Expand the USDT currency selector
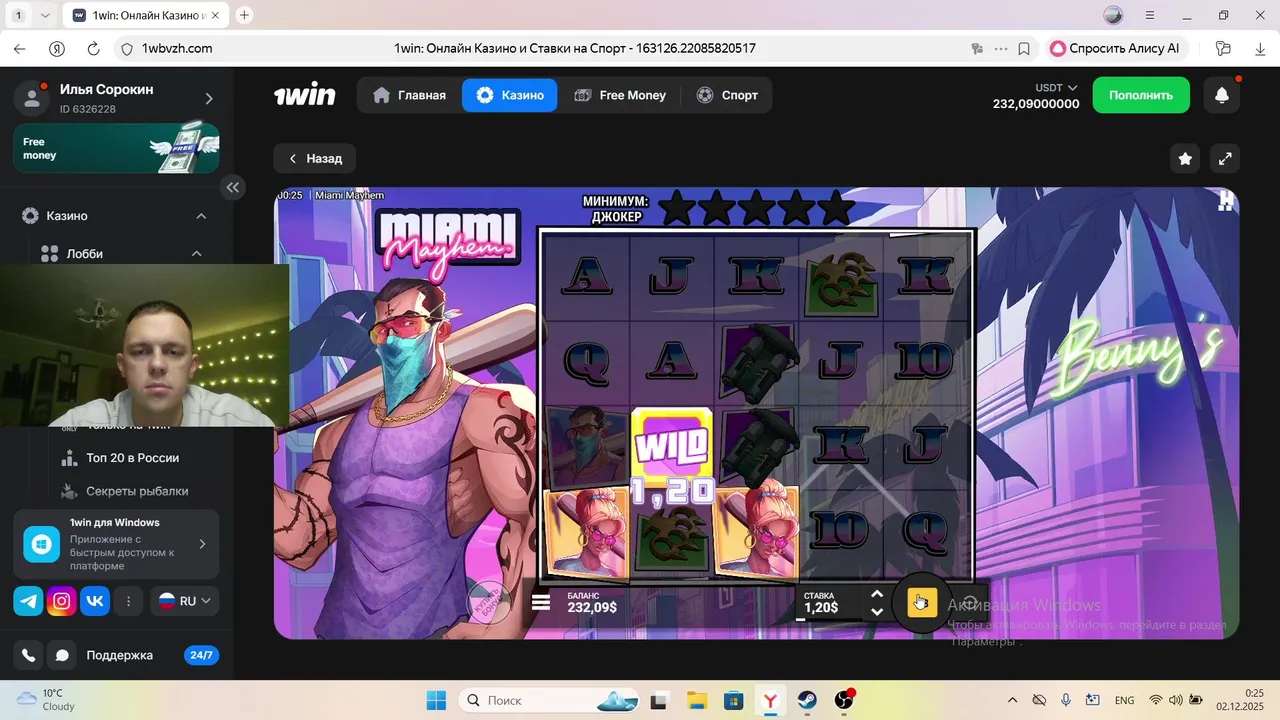The image size is (1280, 720). [1057, 88]
